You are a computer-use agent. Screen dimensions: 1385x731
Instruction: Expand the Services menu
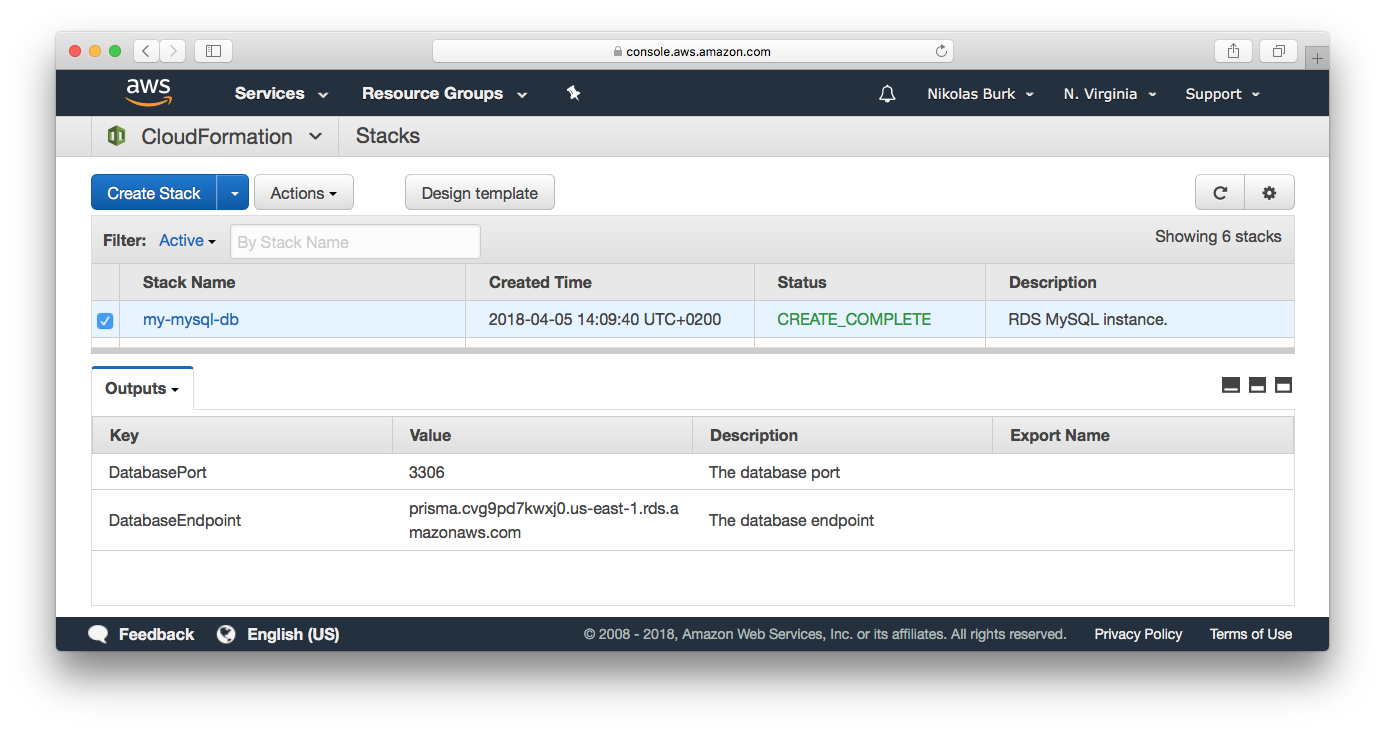click(281, 94)
